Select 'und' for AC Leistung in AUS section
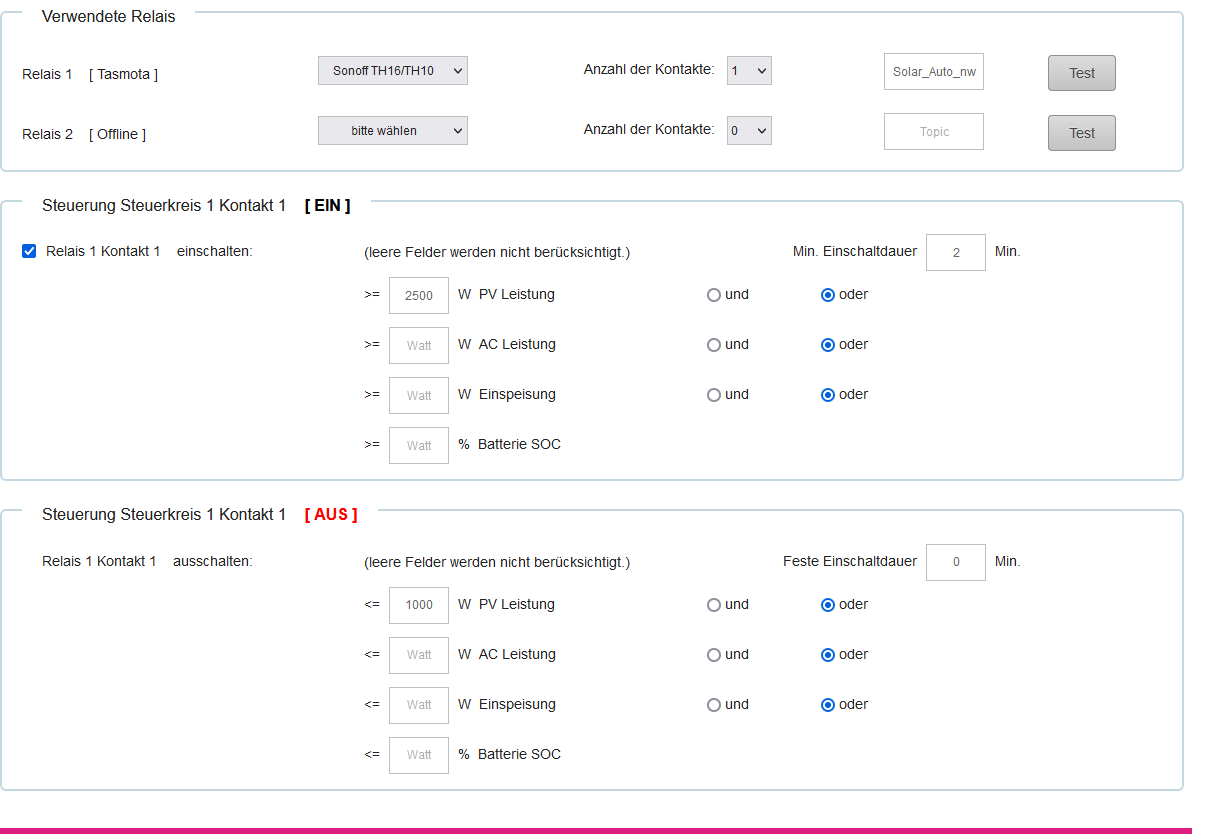 point(714,655)
